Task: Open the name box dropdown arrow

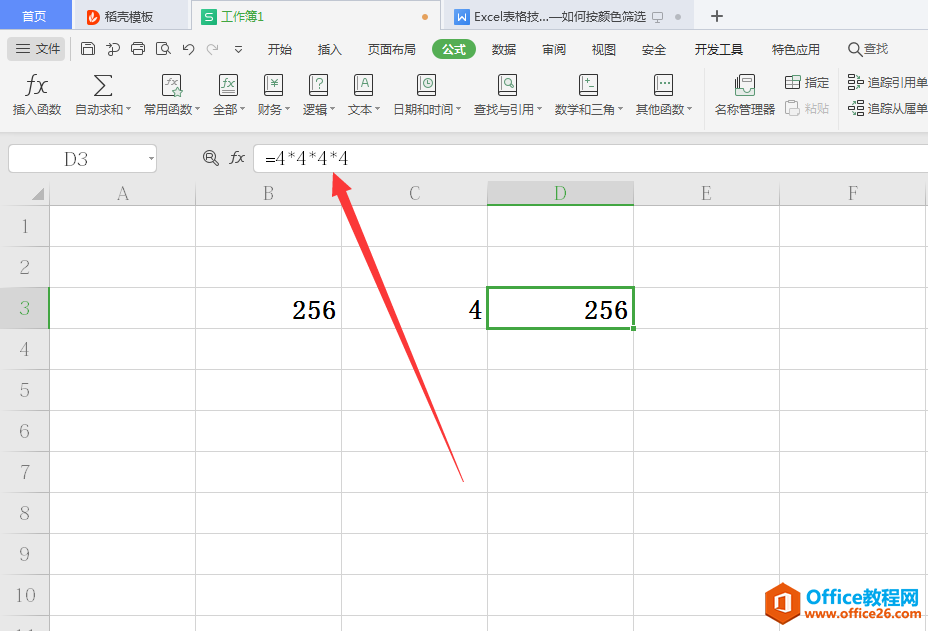Action: pyautogui.click(x=150, y=158)
